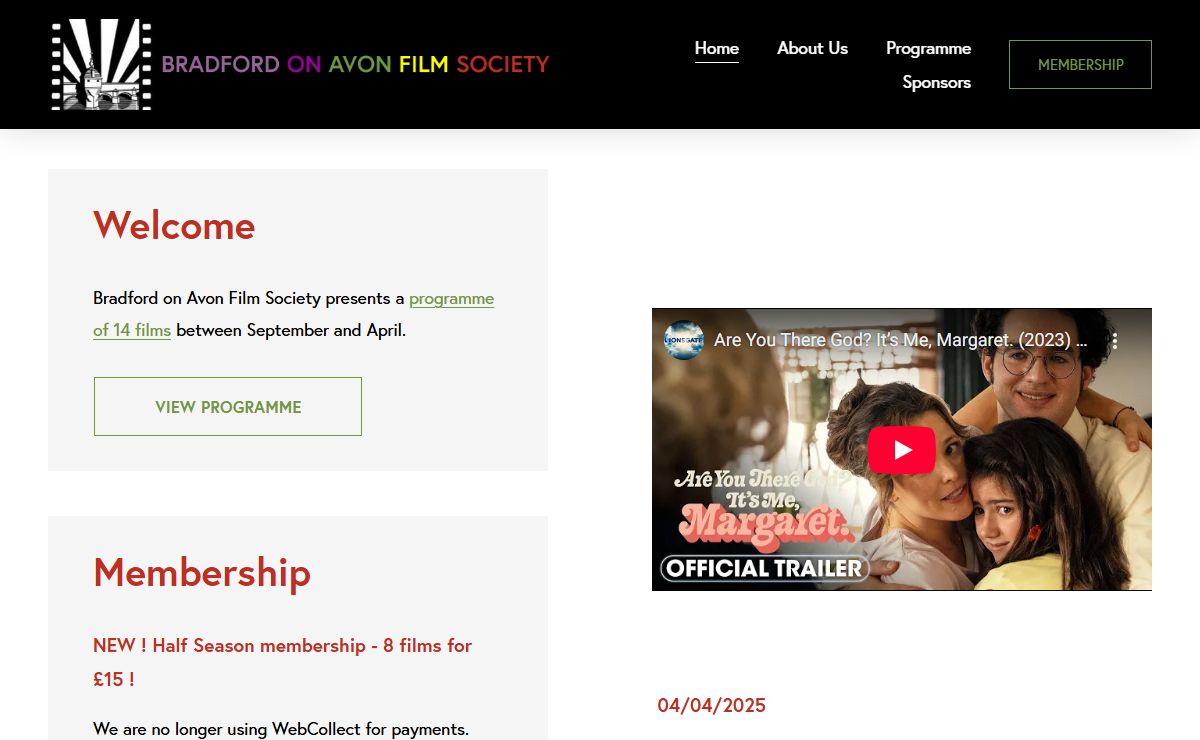1200x740 pixels.
Task: Click the trailer video thumbnail image
Action: (902, 450)
